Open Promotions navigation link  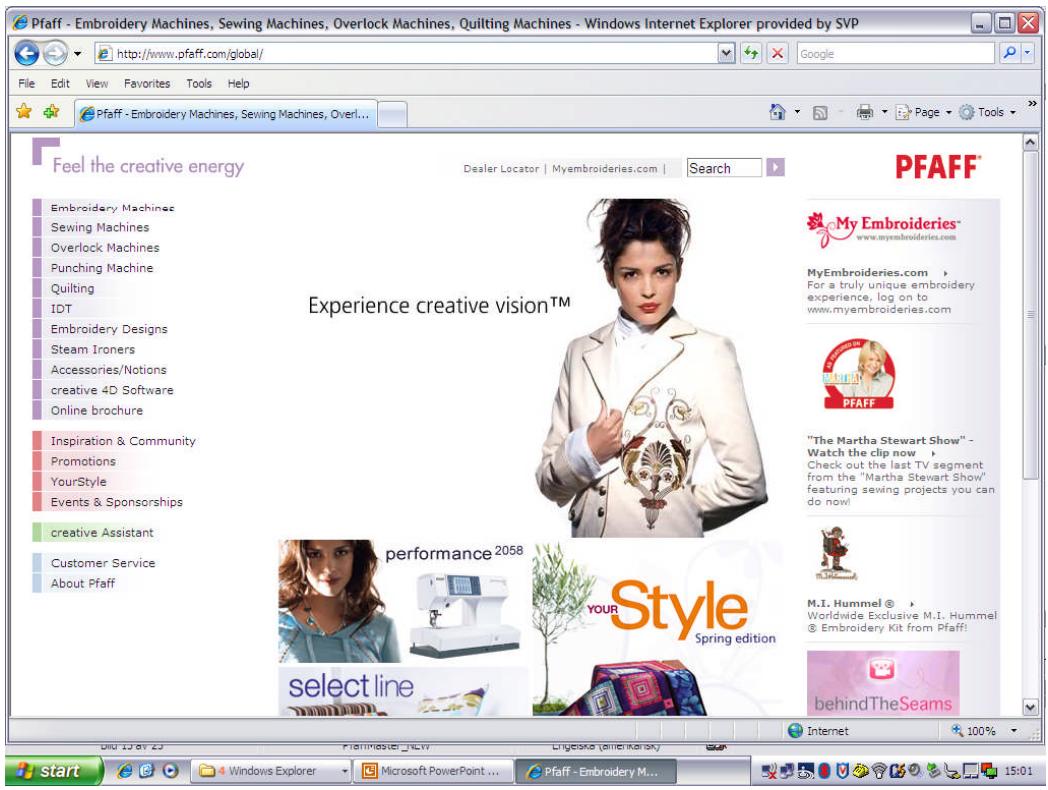point(83,461)
